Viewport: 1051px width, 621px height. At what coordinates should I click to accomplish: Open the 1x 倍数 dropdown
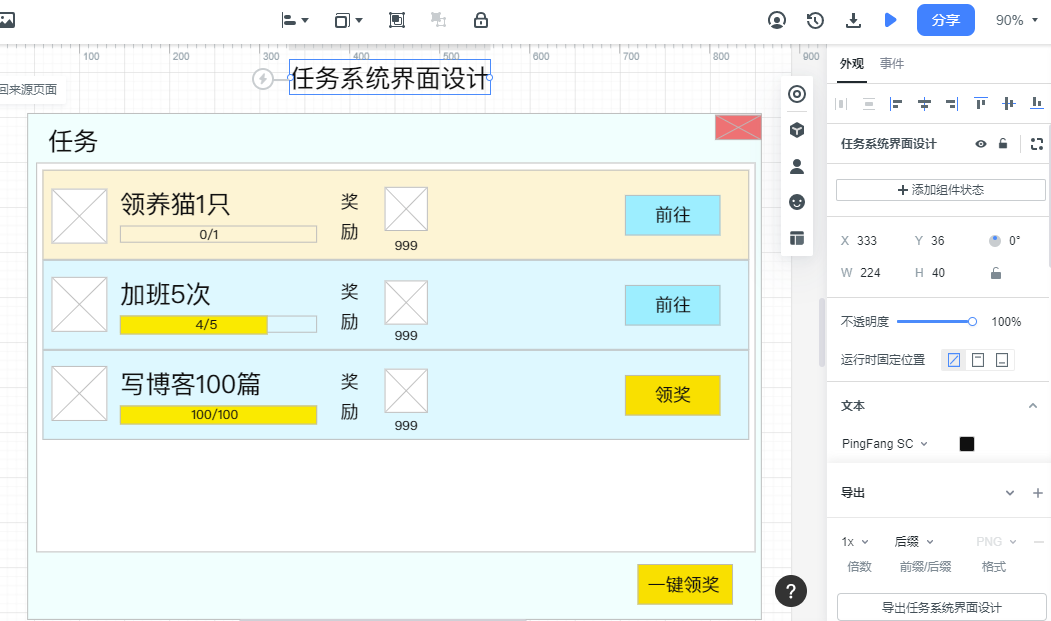click(855, 542)
